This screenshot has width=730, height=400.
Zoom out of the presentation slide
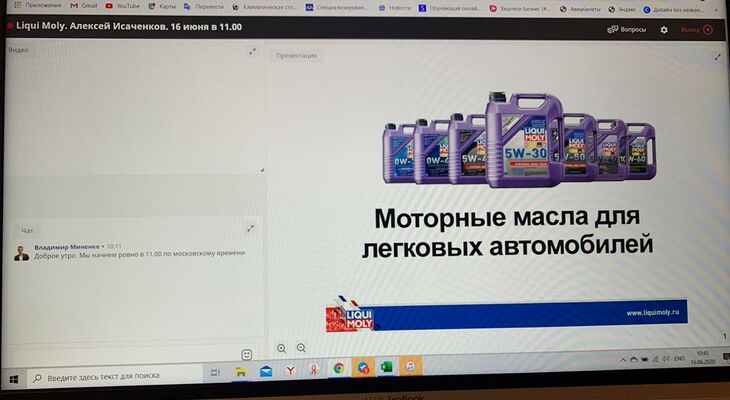coord(301,348)
